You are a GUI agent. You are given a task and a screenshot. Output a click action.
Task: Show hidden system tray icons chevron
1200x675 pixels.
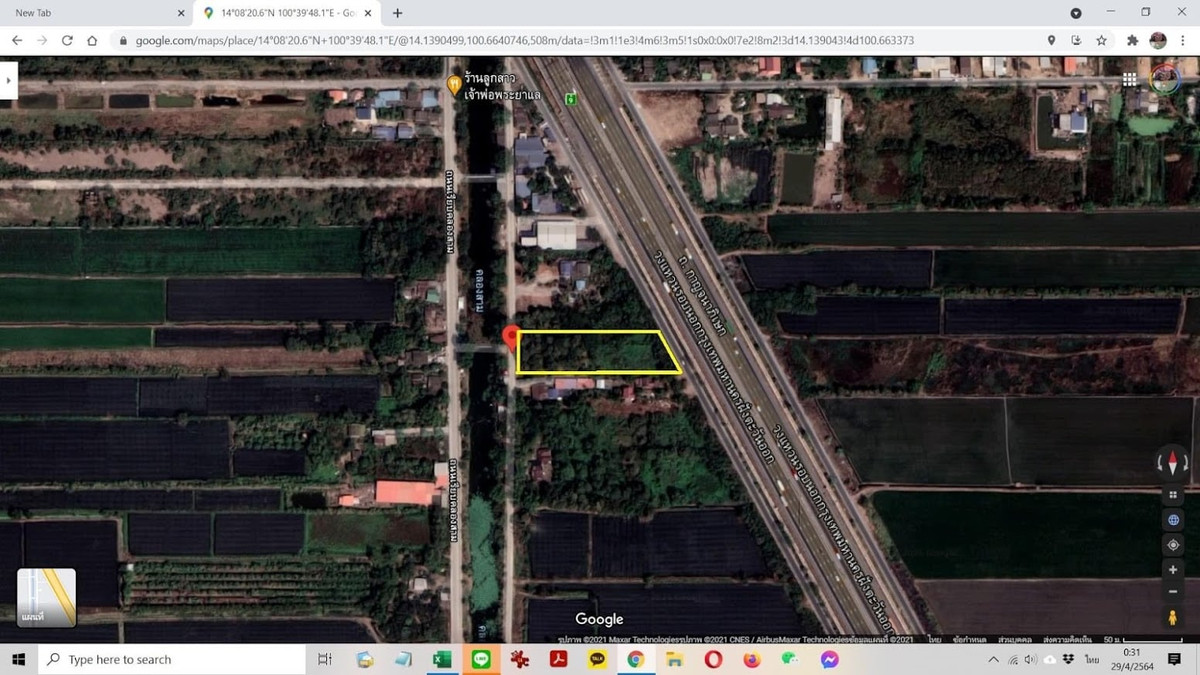(993, 659)
